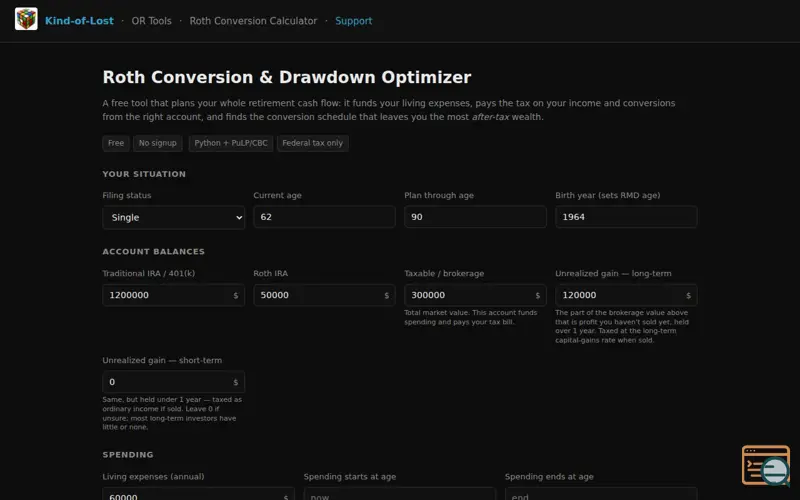Click the Total market value help text

click(470, 317)
